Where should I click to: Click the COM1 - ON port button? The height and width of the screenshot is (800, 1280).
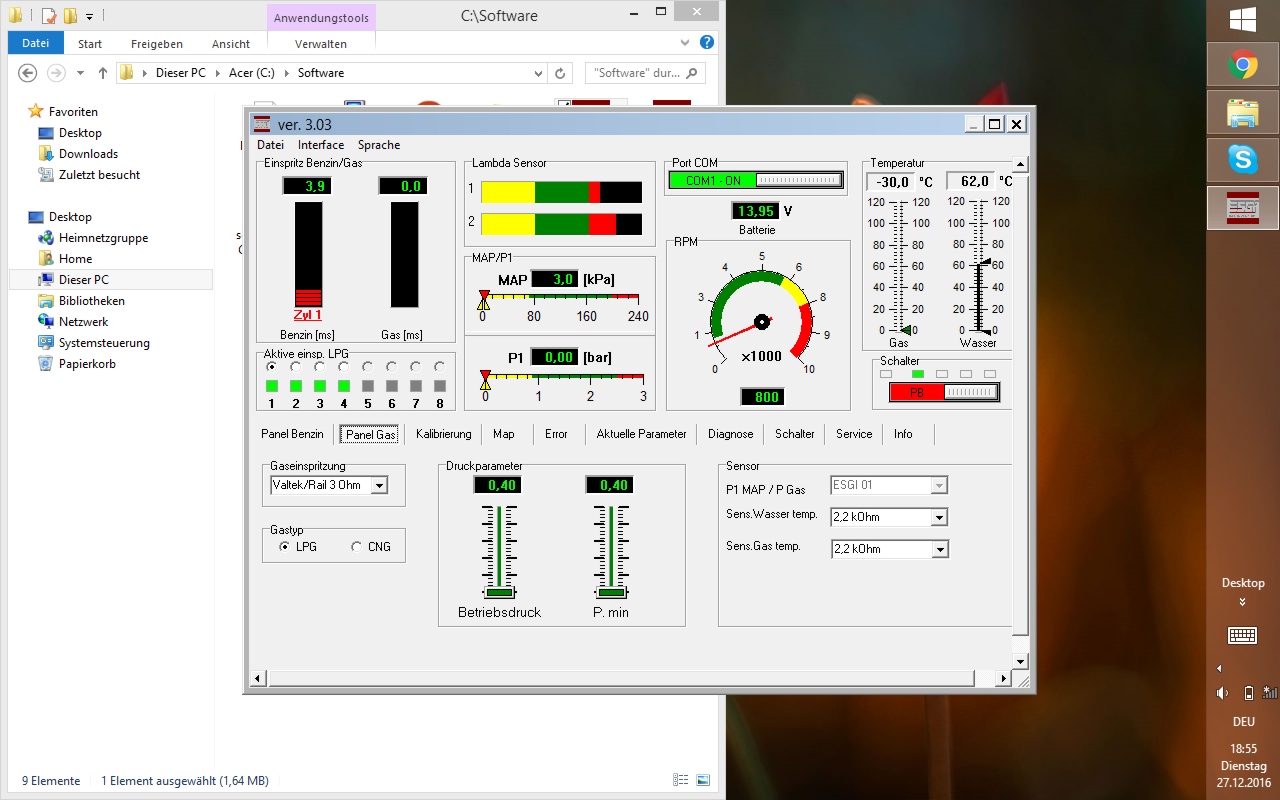(755, 181)
